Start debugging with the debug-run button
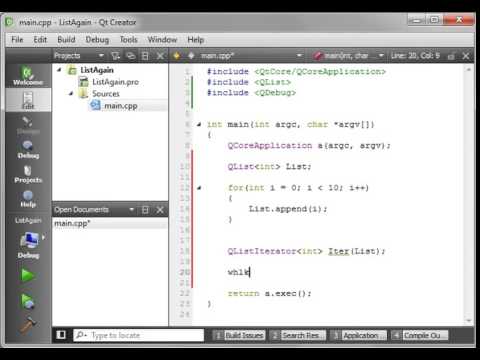Image resolution: width=480 pixels, height=360 pixels. click(x=27, y=301)
